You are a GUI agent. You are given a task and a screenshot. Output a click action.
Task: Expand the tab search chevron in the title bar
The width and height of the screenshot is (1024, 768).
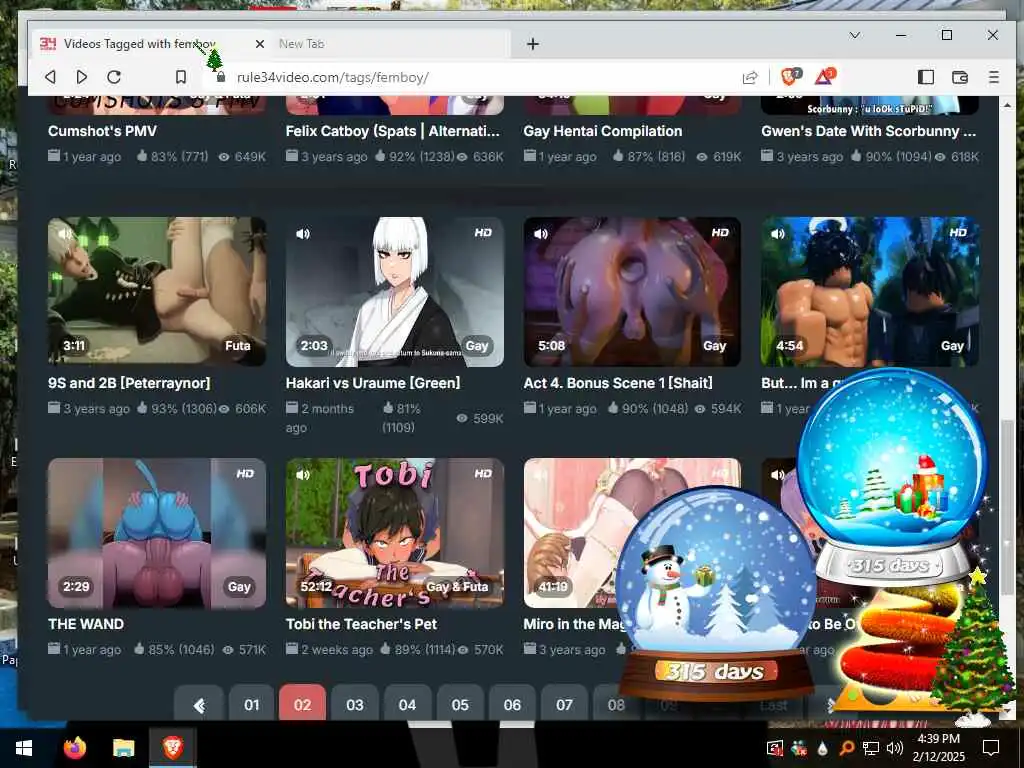click(x=854, y=35)
